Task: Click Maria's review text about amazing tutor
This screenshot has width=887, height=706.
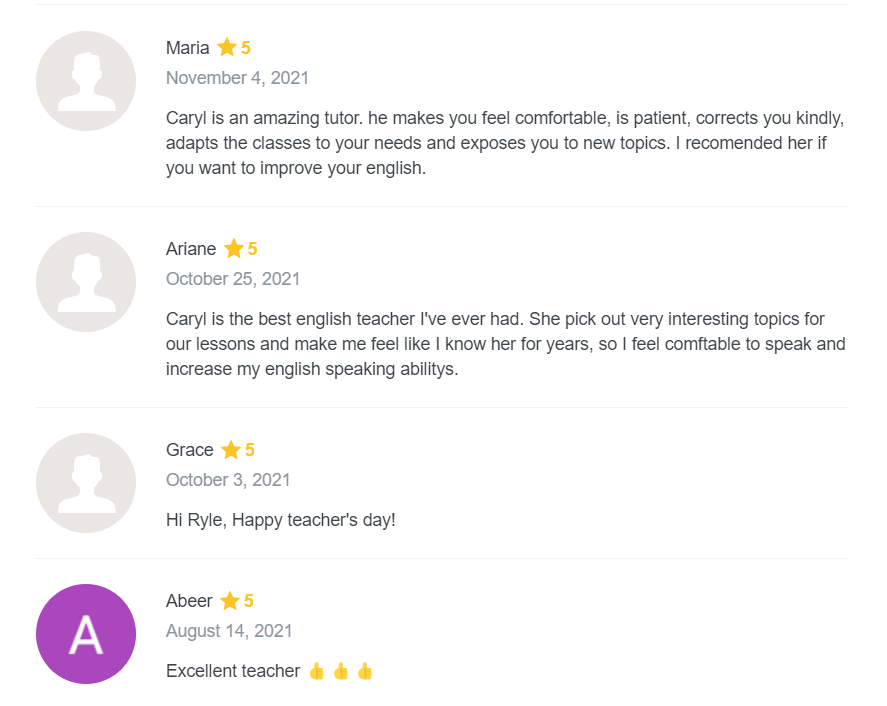Action: (x=505, y=143)
